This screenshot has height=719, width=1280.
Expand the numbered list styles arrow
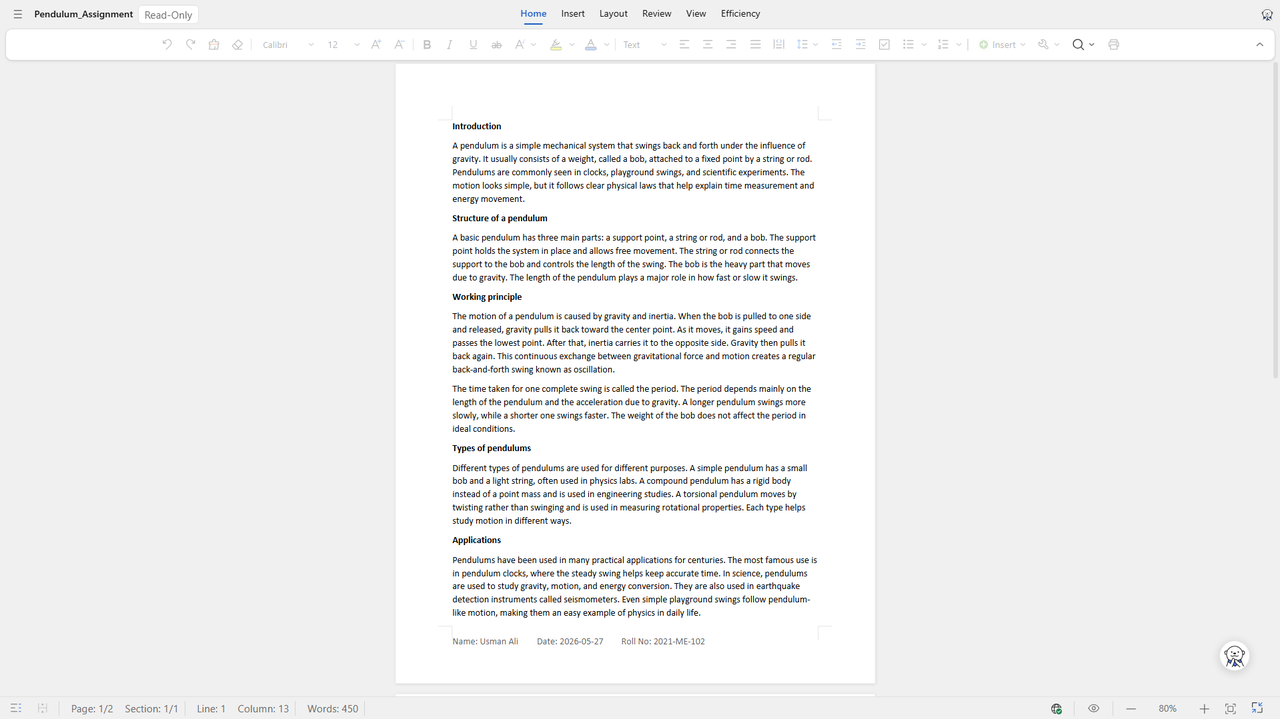[x=958, y=45]
